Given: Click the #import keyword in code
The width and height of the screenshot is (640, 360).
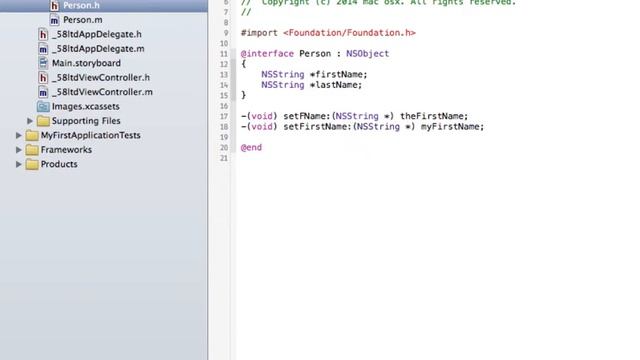Looking at the screenshot, I should [259, 33].
